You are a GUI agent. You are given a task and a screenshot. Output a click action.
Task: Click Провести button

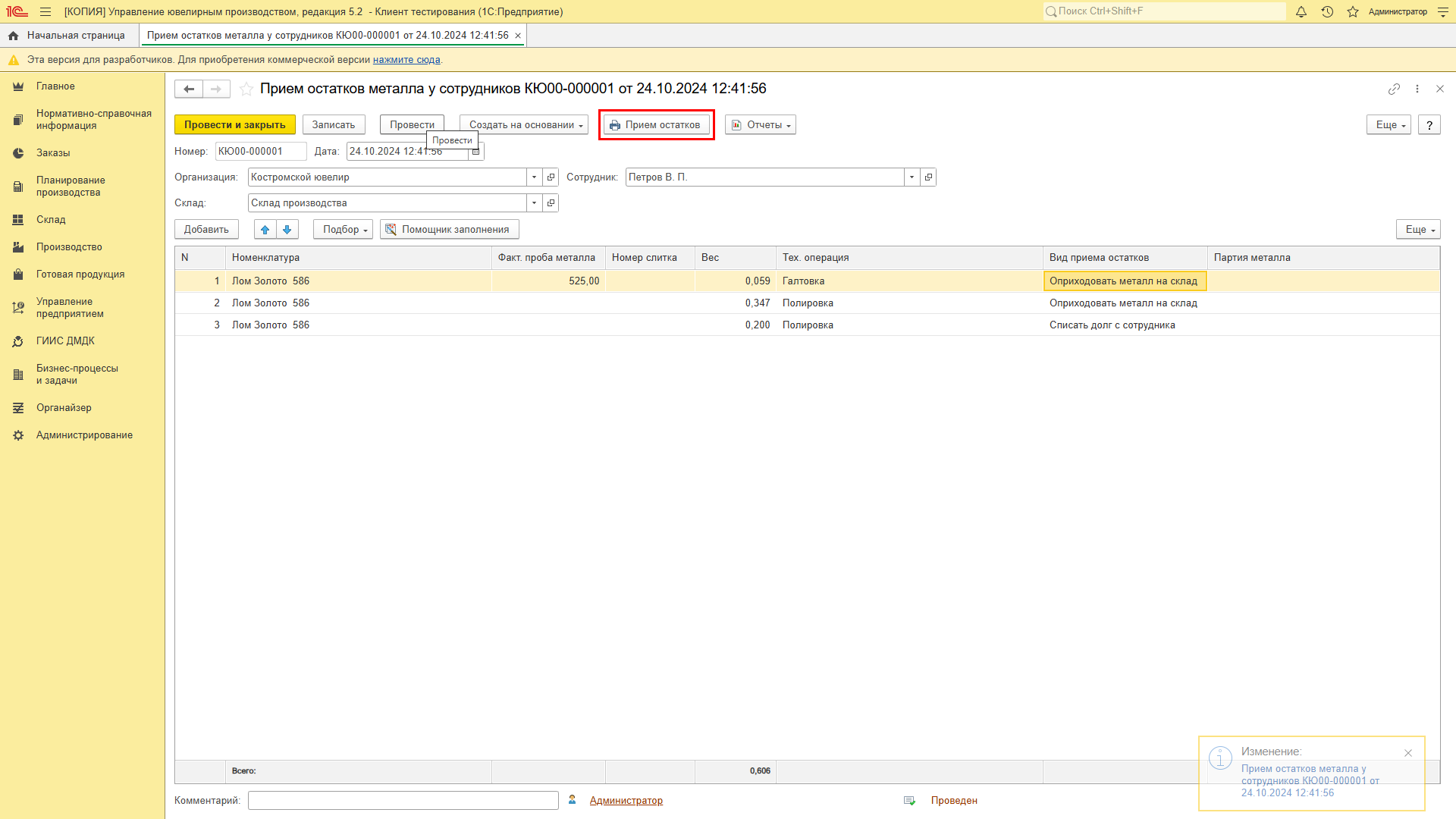tap(412, 125)
